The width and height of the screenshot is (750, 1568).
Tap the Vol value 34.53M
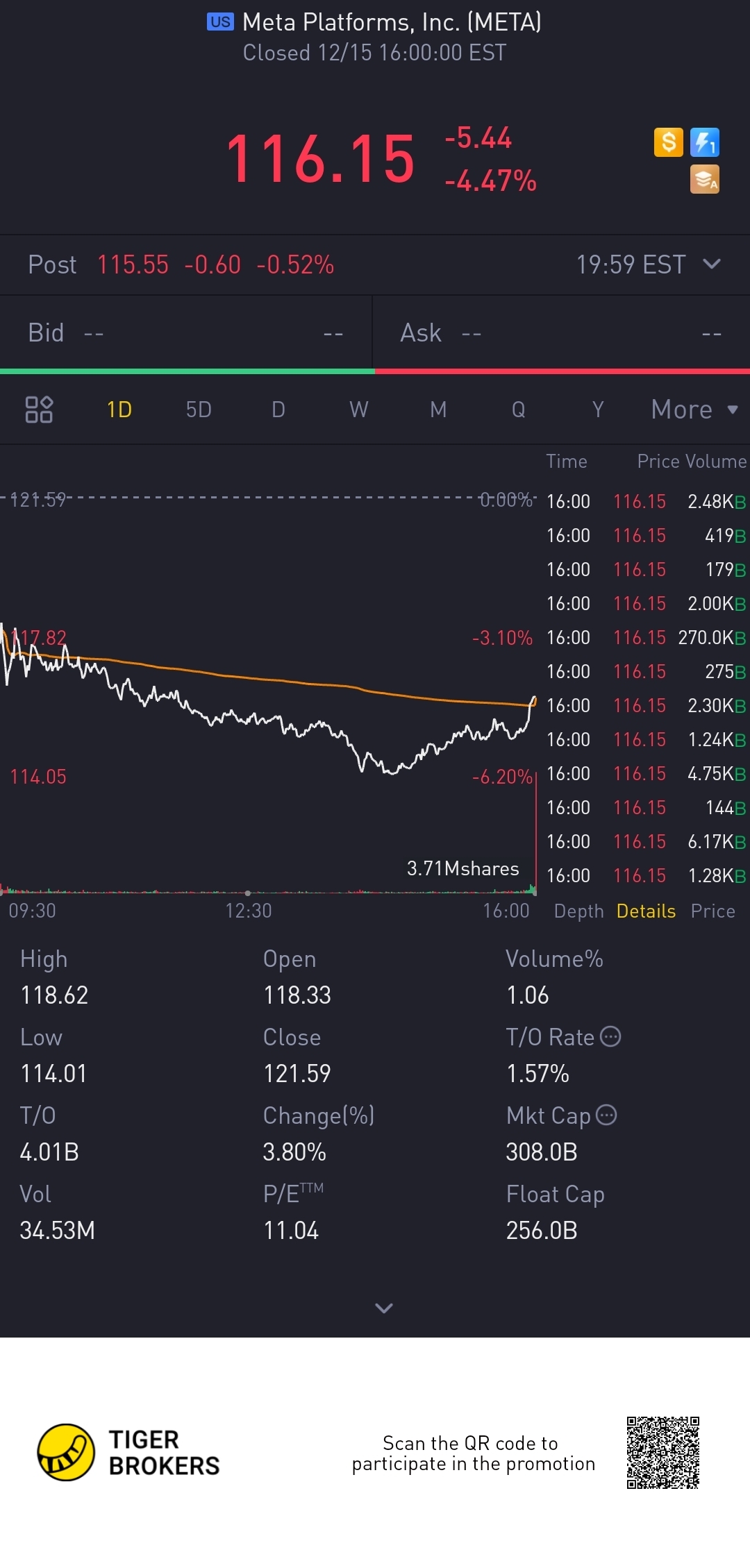58,1230
